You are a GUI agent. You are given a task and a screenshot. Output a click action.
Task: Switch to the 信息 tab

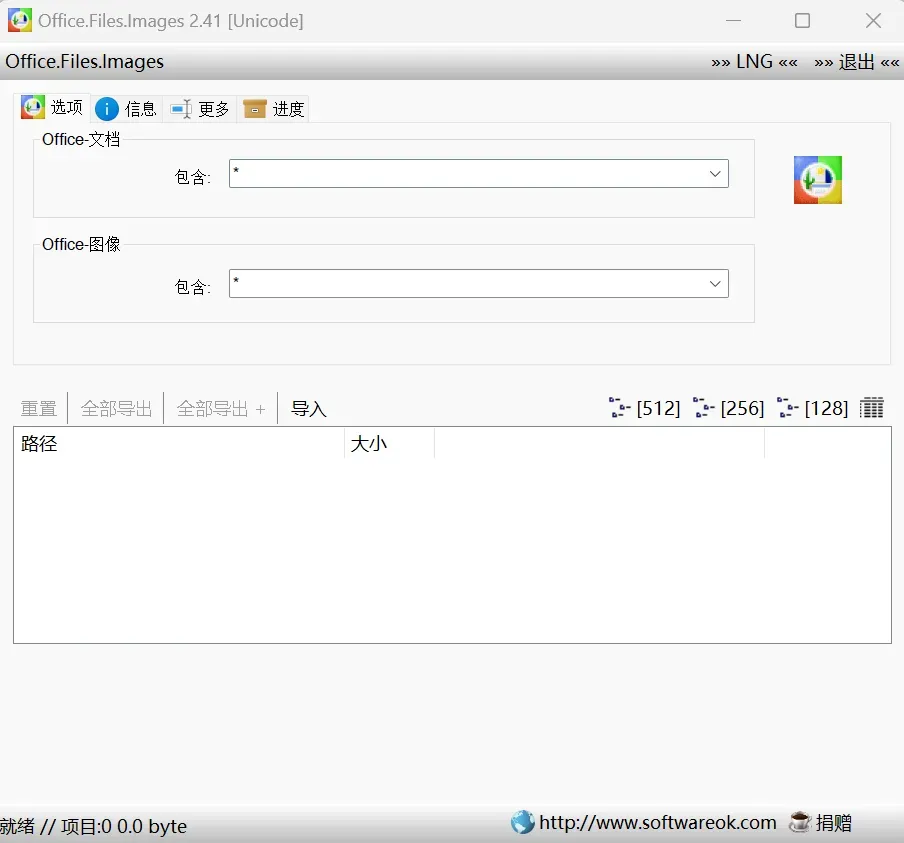click(x=127, y=109)
